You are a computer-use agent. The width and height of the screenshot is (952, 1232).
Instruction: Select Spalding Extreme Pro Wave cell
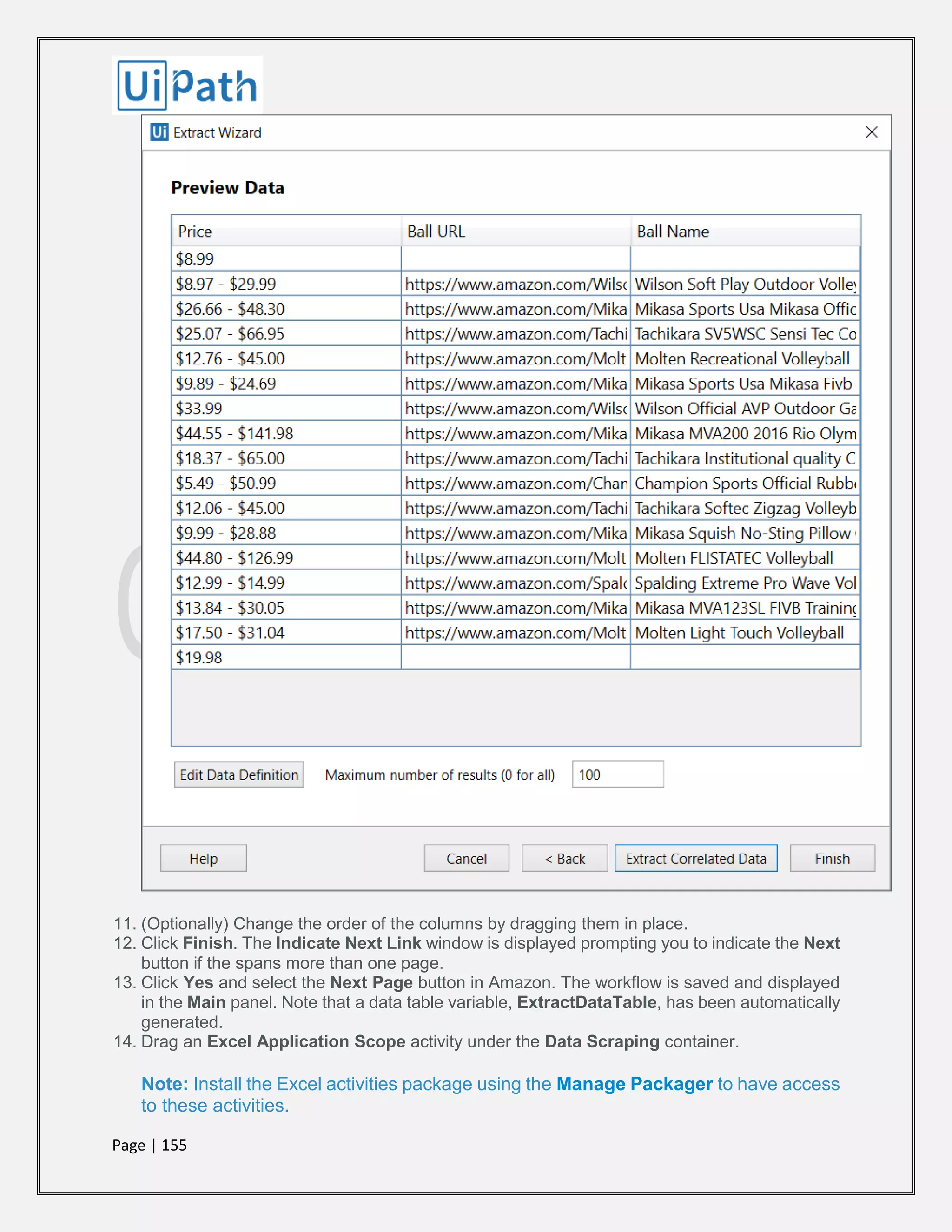[746, 583]
